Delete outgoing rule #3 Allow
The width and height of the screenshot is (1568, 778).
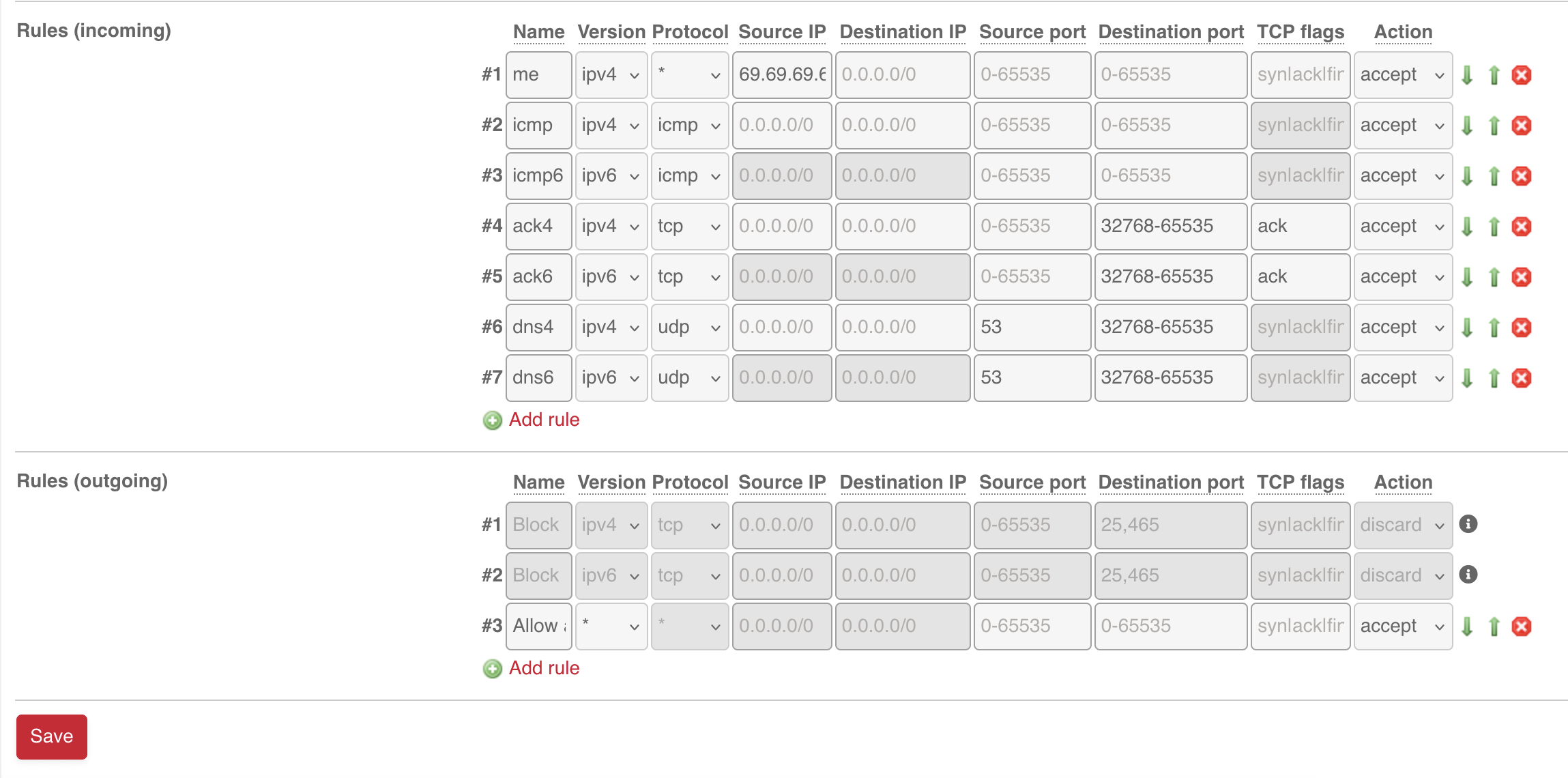point(1521,626)
